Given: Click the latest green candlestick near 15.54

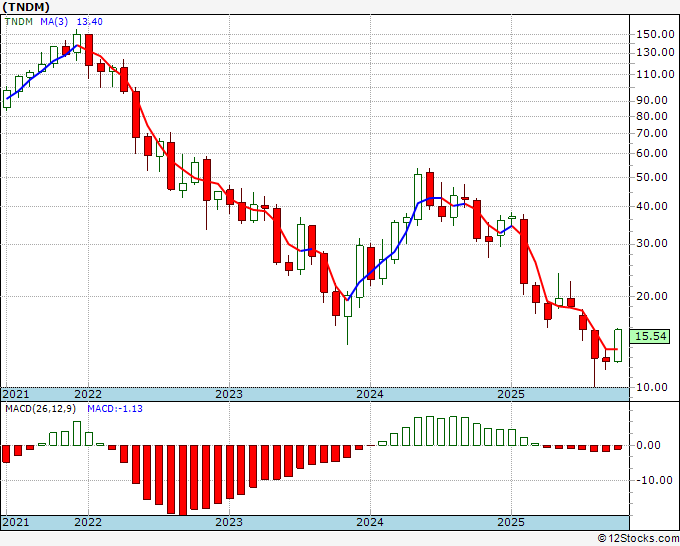Looking at the screenshot, I should click(x=618, y=345).
